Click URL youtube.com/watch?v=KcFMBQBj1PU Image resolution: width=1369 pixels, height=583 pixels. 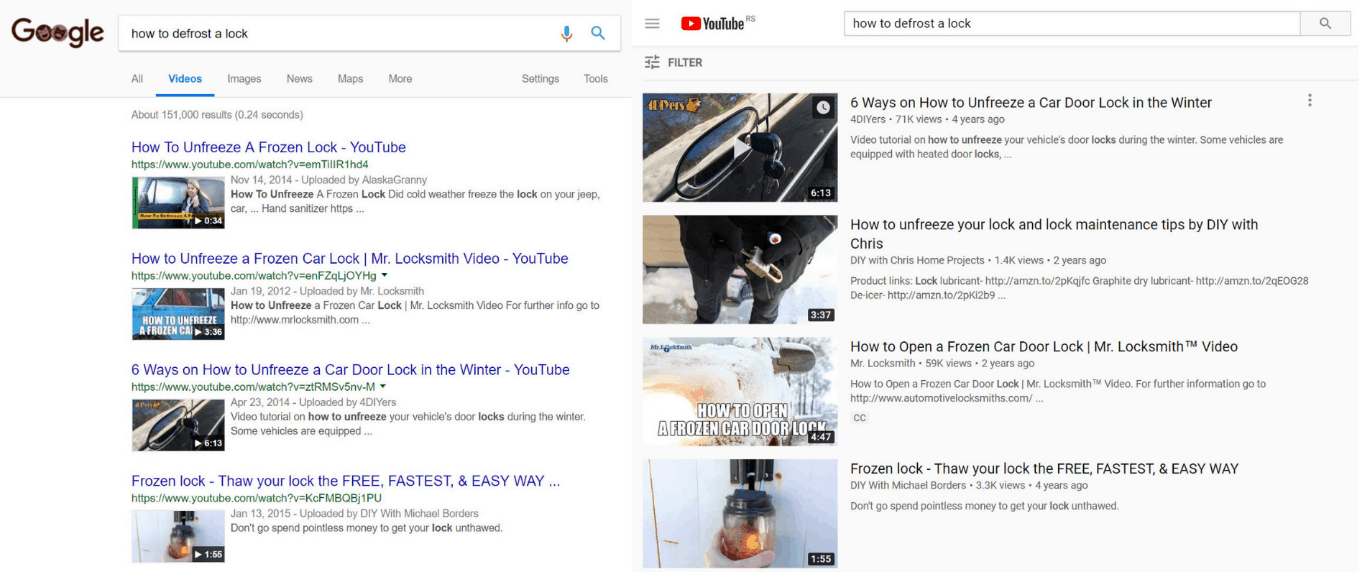tap(256, 497)
